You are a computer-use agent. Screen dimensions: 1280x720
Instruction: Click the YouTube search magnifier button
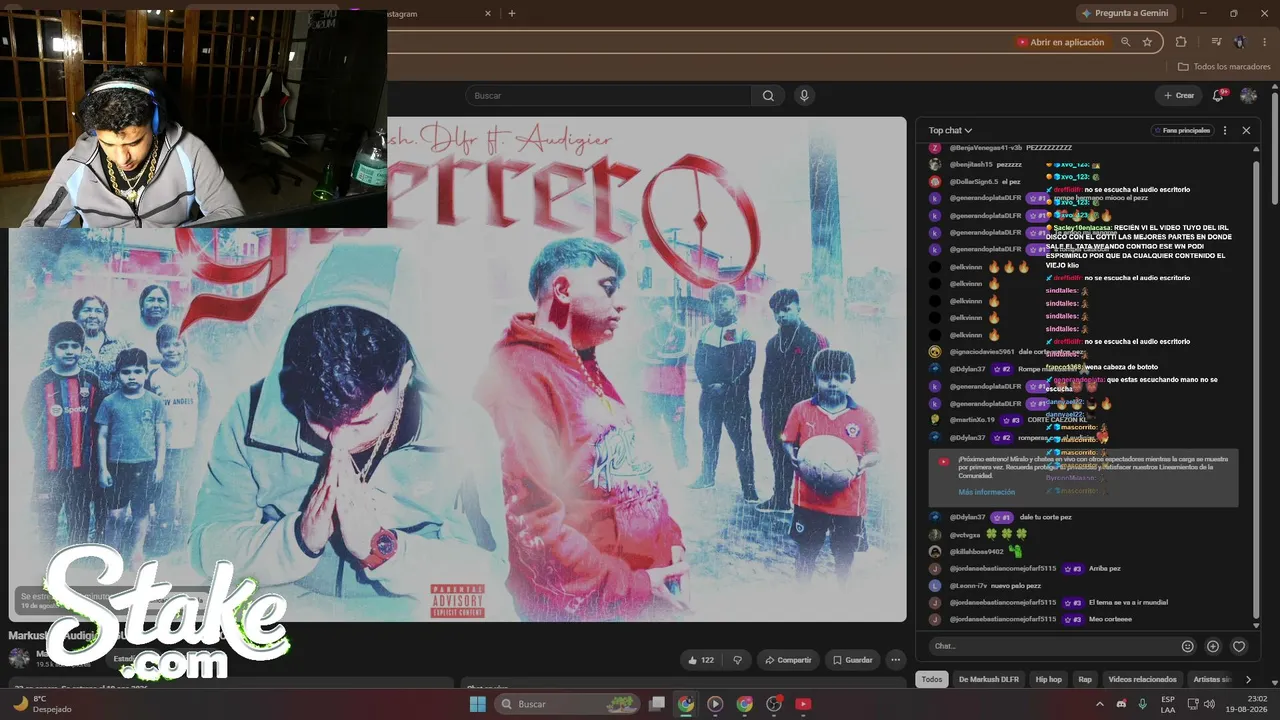point(768,96)
